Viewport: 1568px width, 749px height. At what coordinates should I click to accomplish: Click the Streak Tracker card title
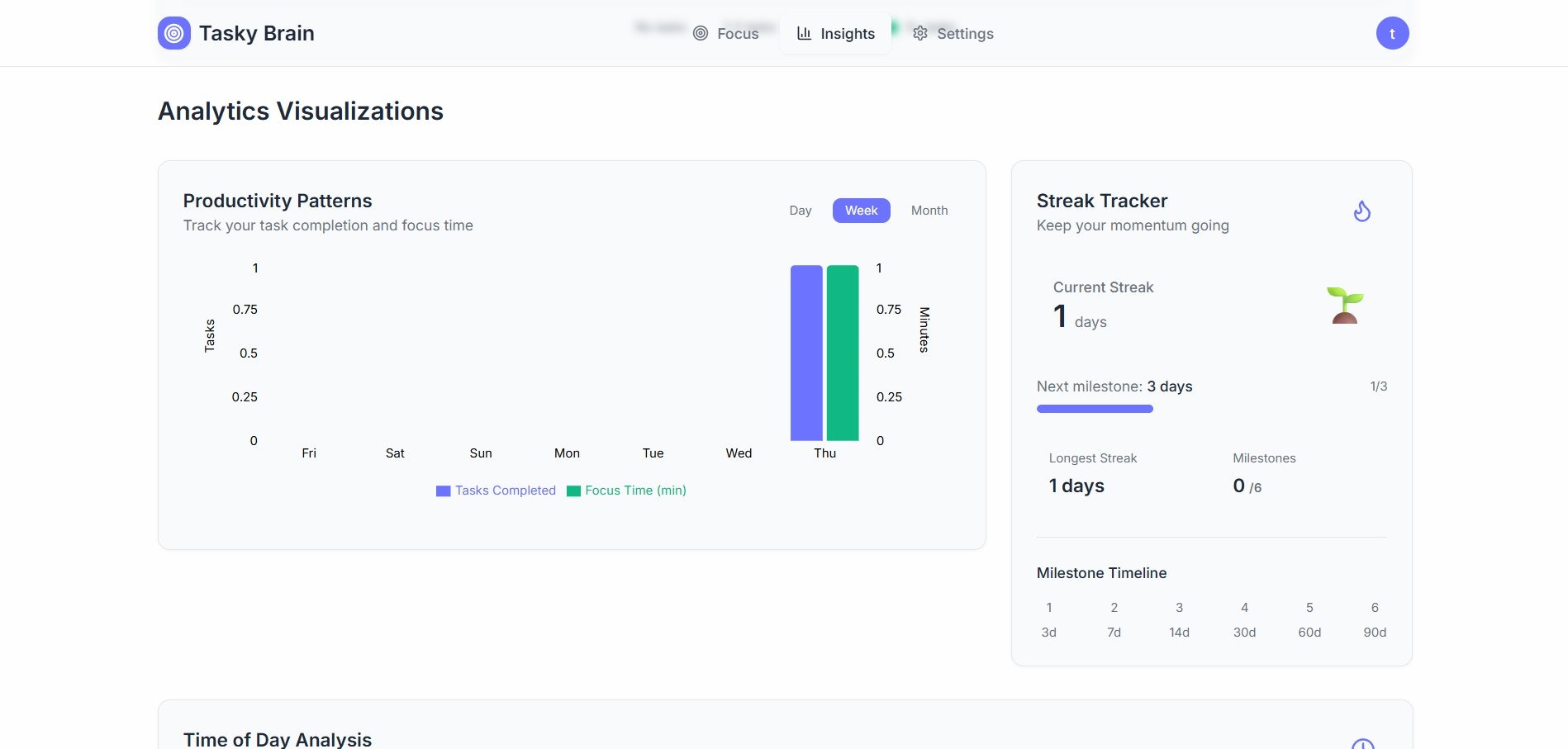click(x=1102, y=201)
